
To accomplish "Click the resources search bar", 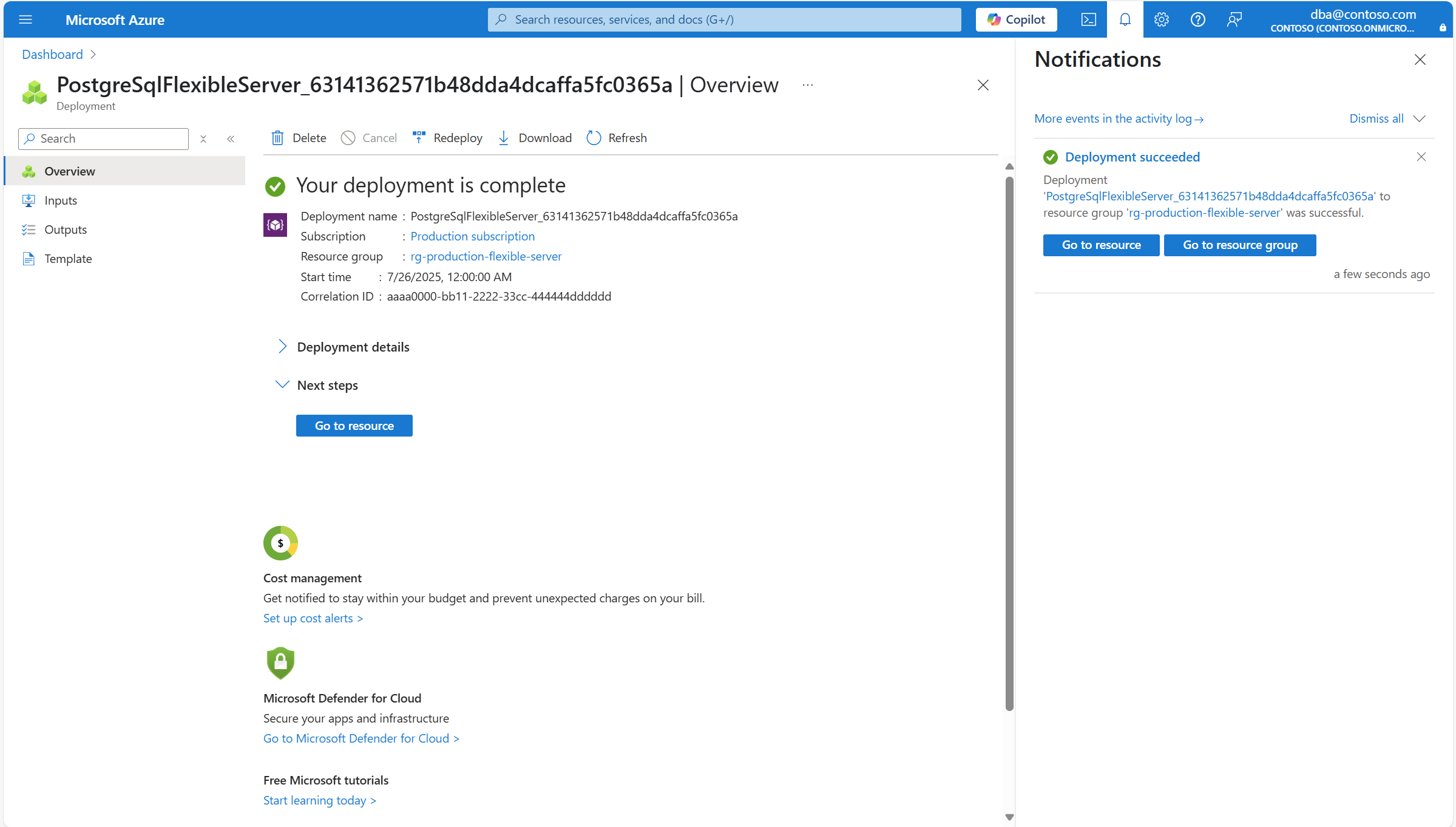I will 723,19.
